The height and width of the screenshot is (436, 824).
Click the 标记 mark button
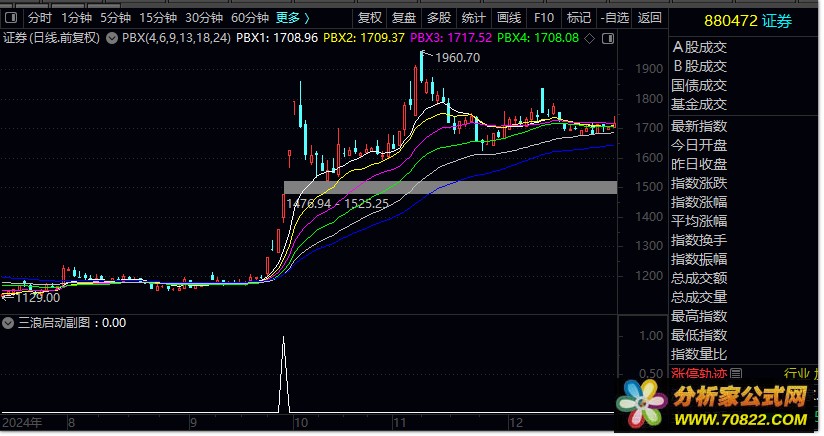pos(579,18)
